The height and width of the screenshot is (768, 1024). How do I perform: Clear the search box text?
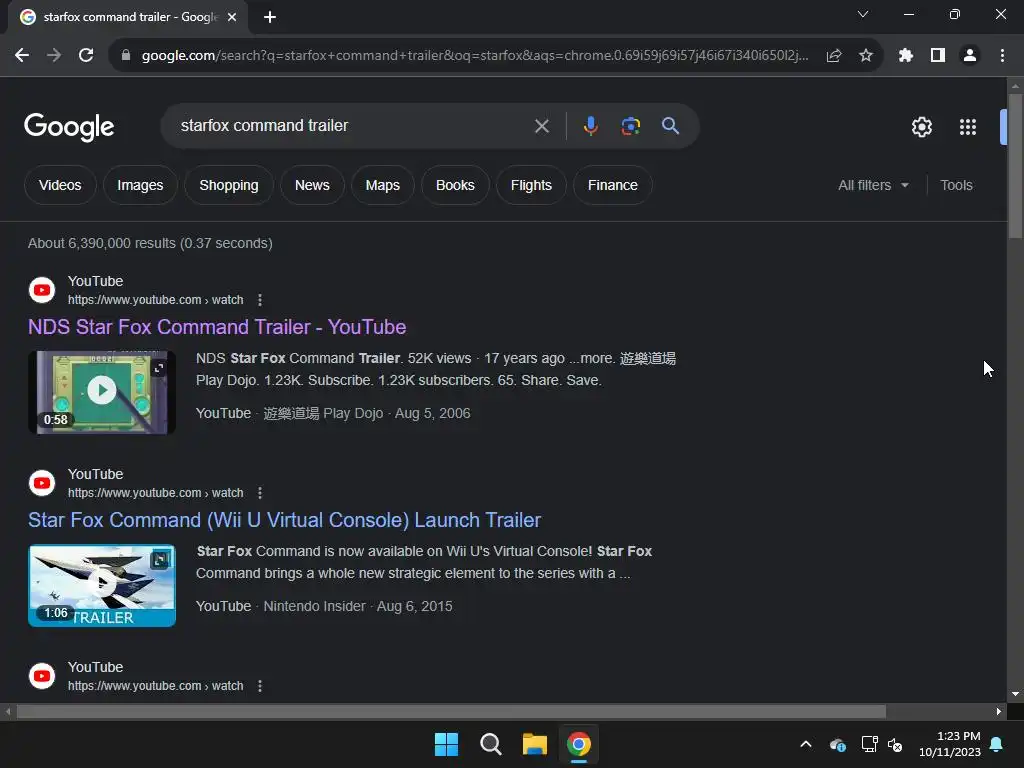pyautogui.click(x=541, y=126)
